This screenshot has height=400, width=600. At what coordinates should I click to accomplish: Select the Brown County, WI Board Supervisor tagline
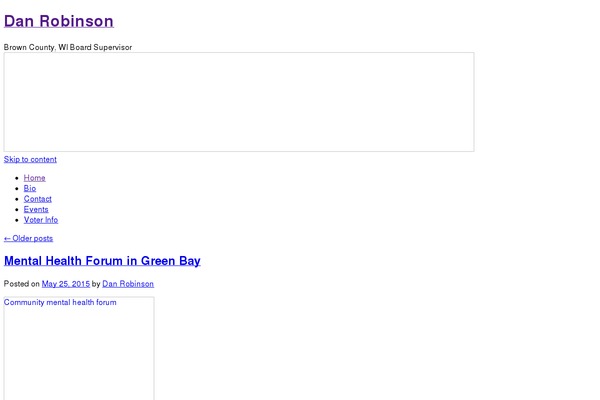(x=68, y=47)
